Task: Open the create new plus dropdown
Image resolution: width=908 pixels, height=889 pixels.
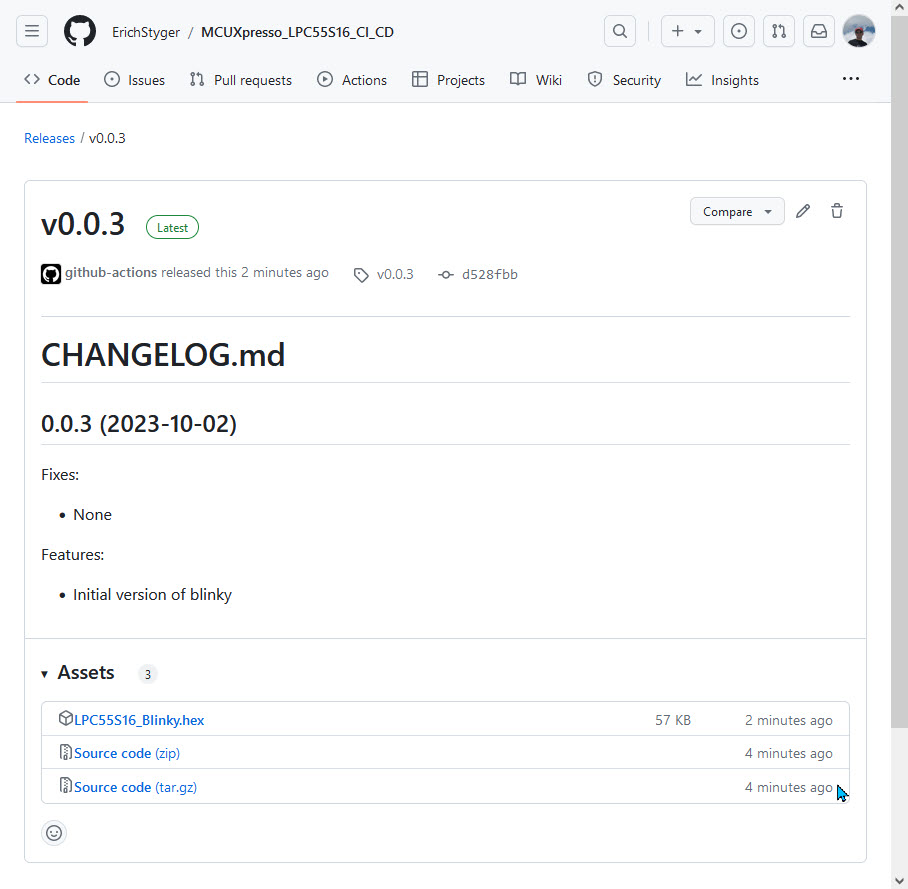Action: 686,31
